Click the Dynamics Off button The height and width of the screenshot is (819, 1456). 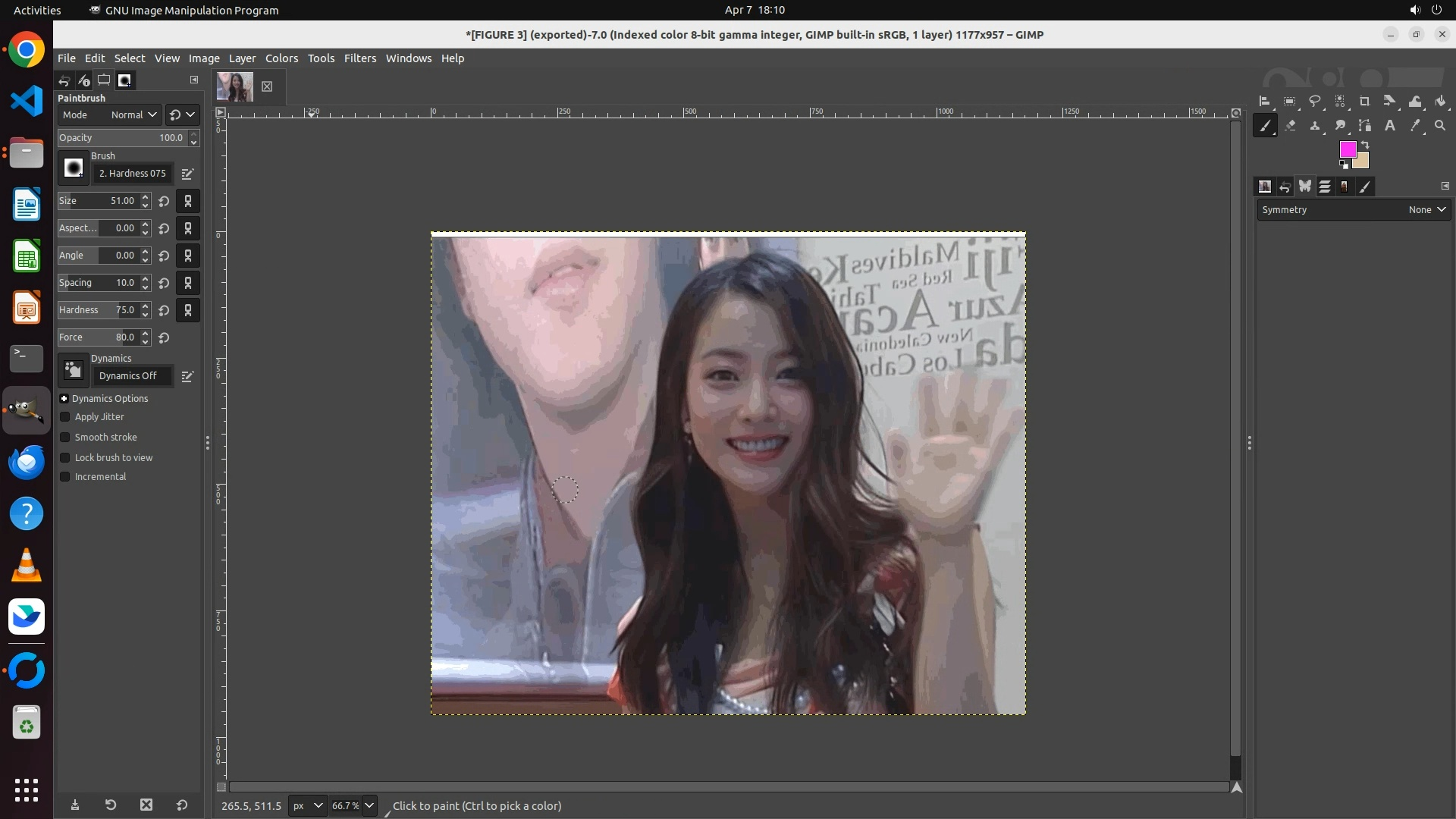pos(128,376)
